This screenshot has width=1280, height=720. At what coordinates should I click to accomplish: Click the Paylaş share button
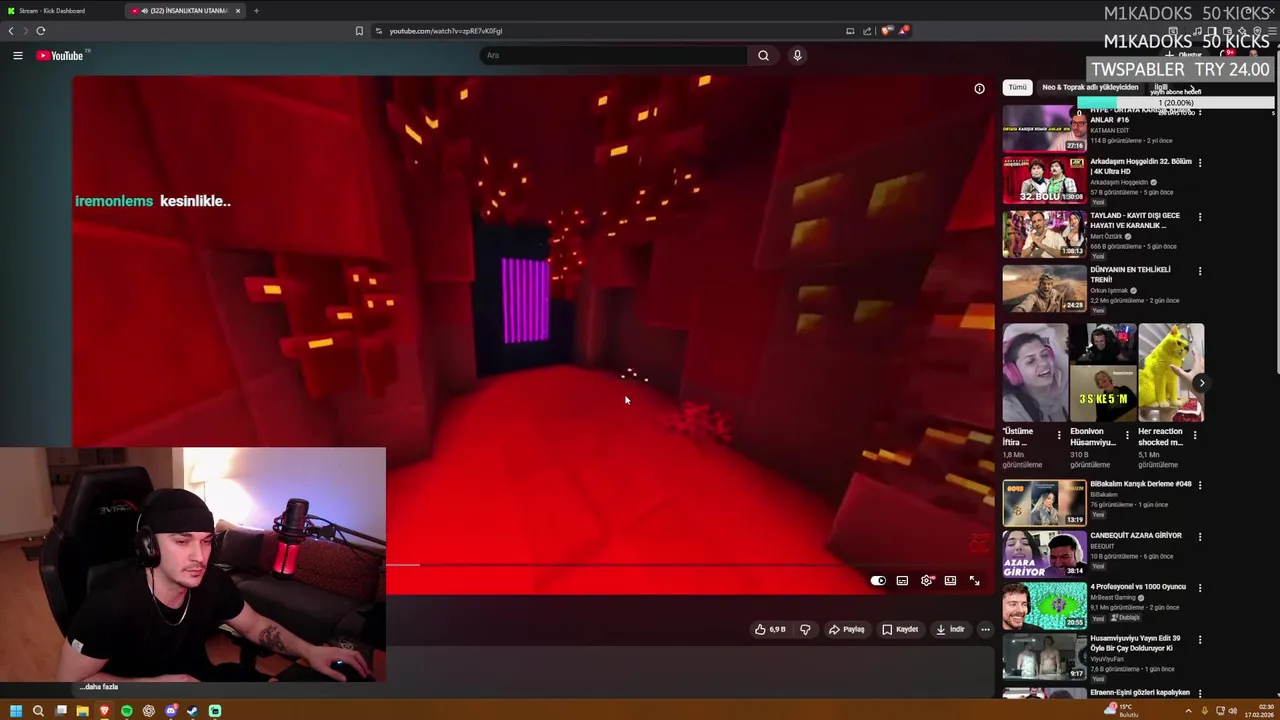tap(846, 629)
